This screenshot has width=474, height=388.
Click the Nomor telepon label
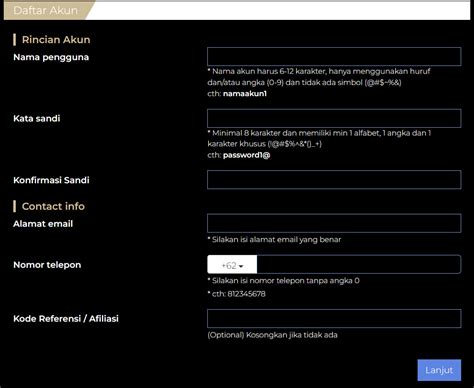[47, 265]
